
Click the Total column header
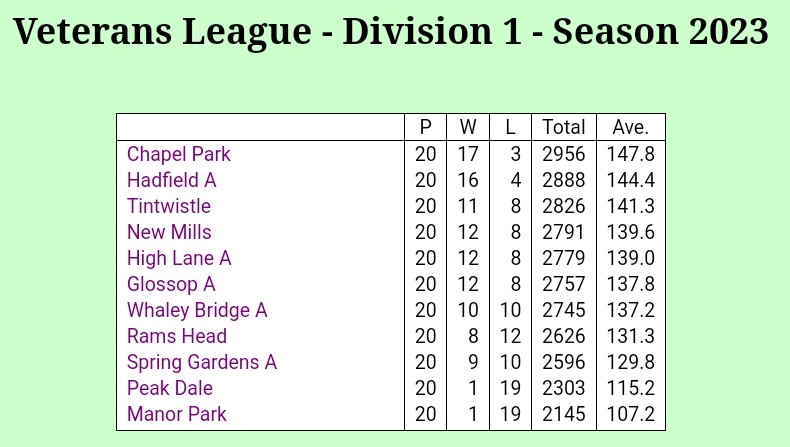(563, 127)
